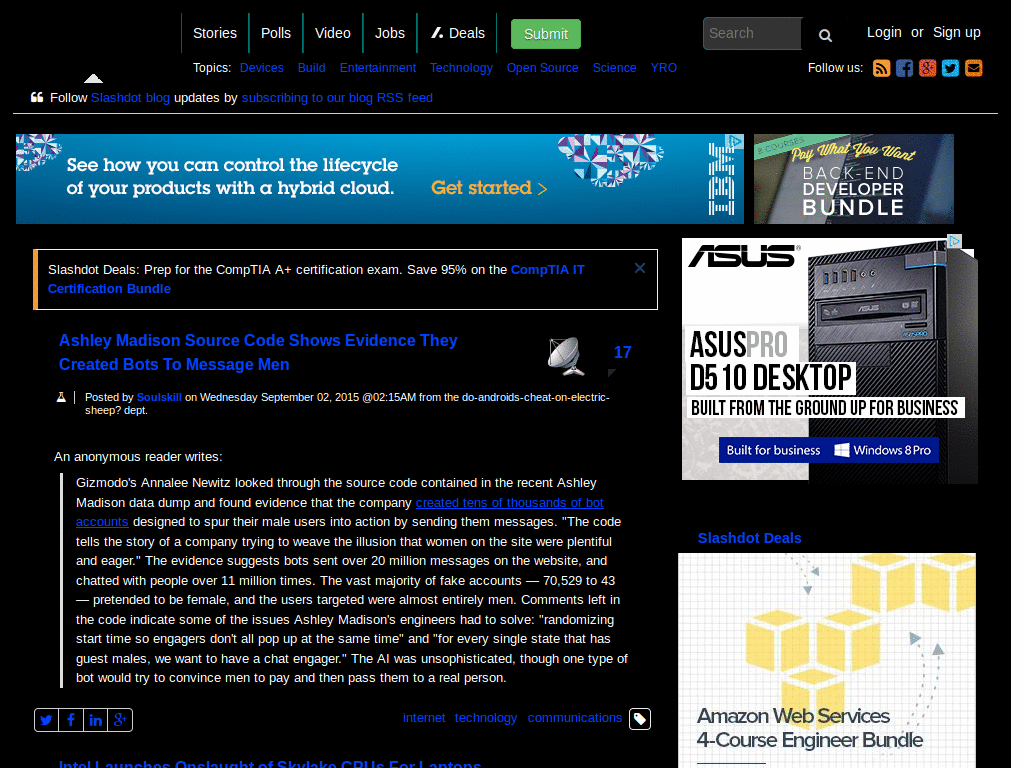The image size is (1024, 768).
Task: Follow Slashdot via the Facebook icon
Action: pos(904,68)
